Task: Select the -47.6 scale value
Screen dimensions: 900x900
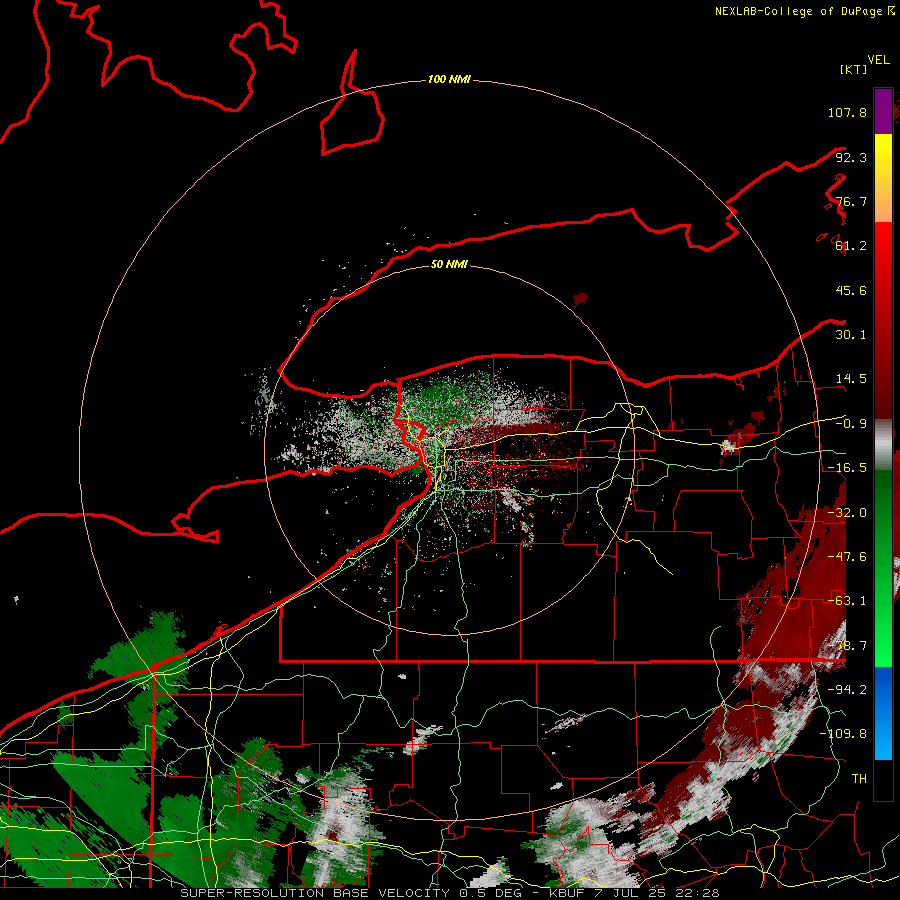Action: coord(847,557)
